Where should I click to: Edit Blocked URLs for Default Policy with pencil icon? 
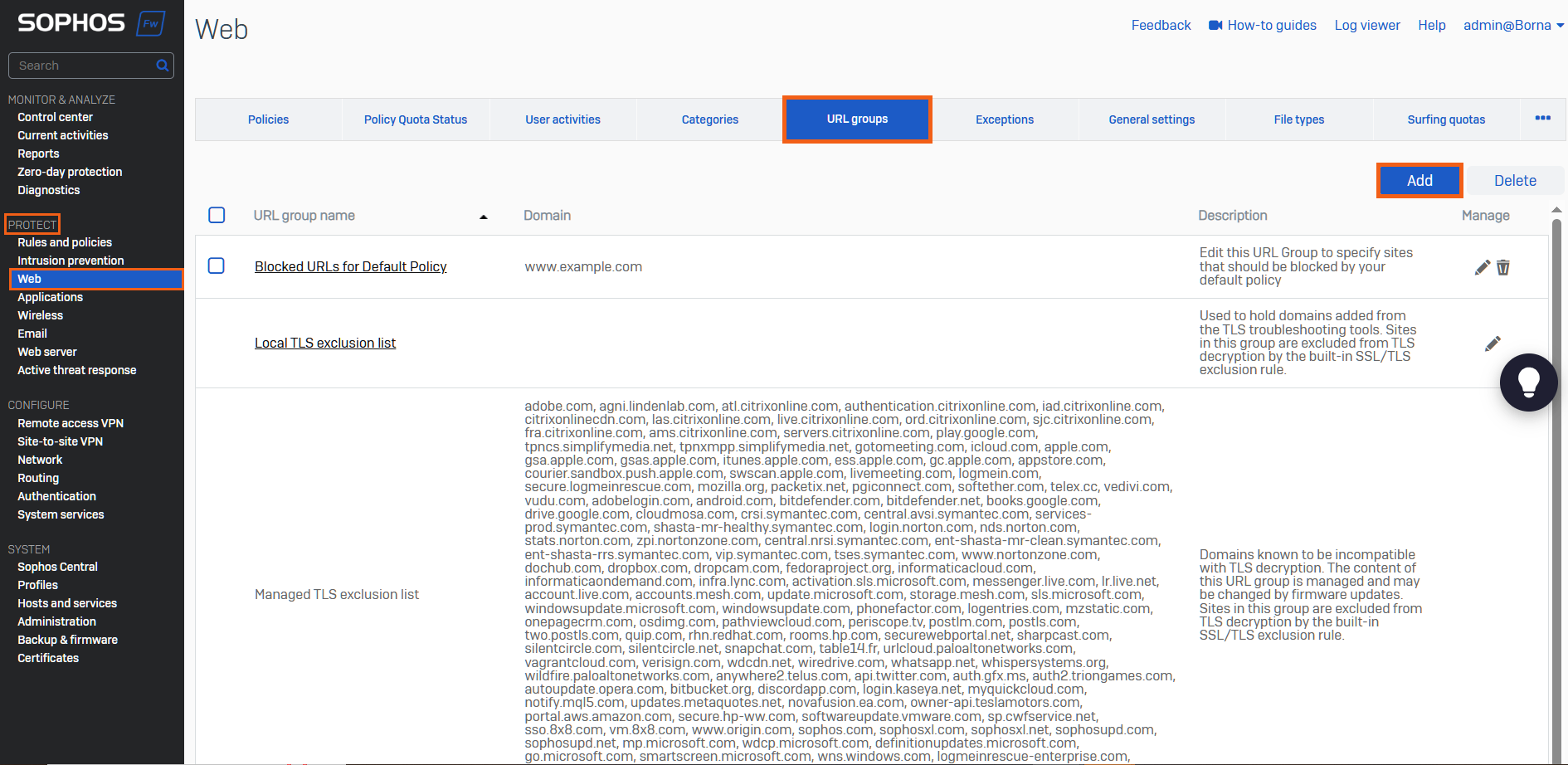tap(1483, 267)
